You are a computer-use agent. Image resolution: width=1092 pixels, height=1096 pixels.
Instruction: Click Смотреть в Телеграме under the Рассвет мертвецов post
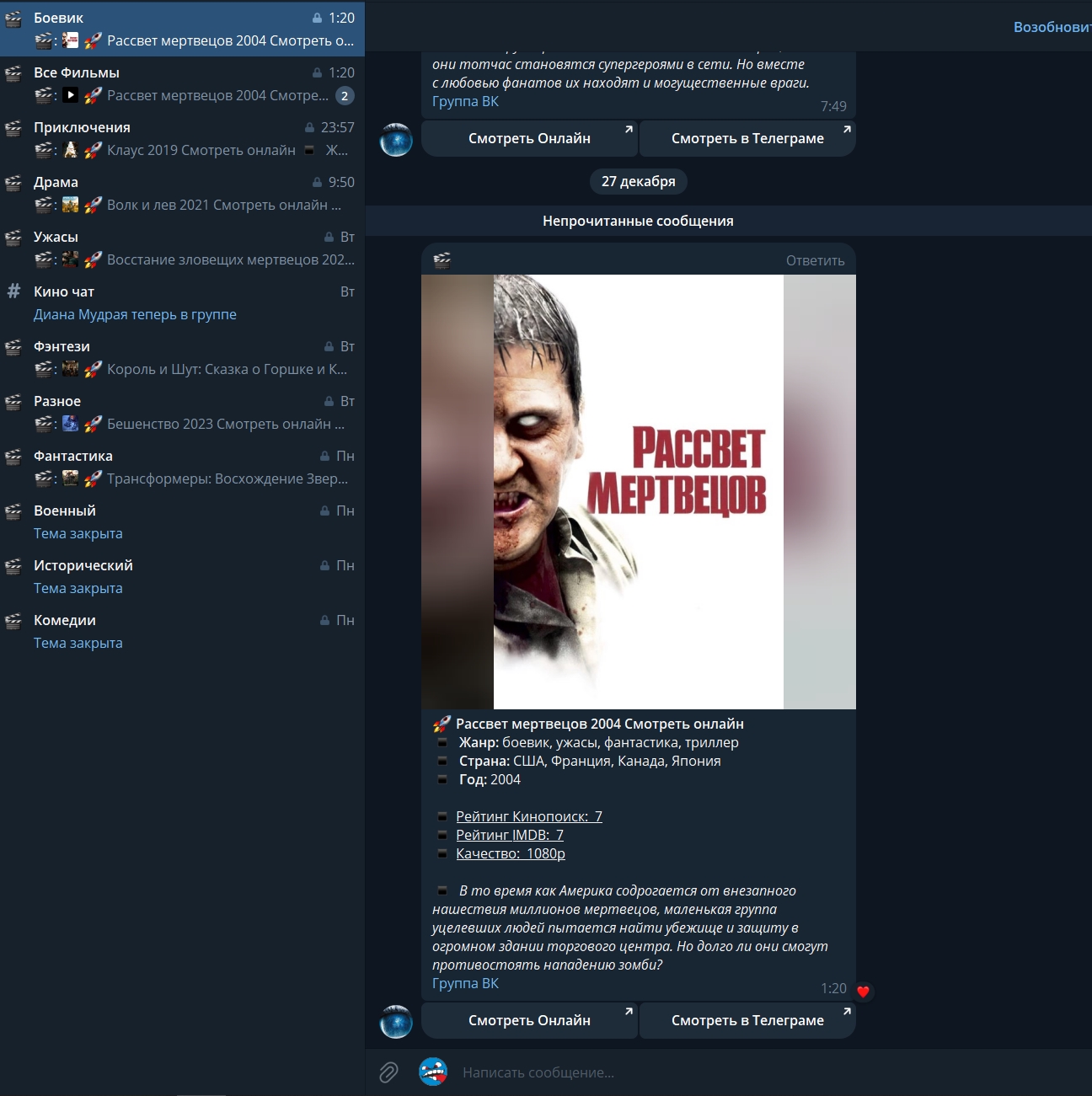tap(747, 1020)
